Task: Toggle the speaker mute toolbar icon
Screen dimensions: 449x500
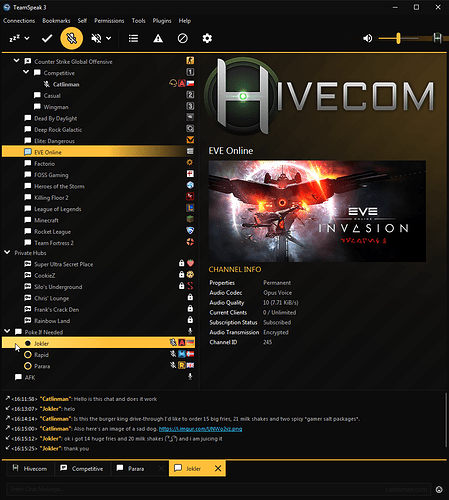Action: 96,38
